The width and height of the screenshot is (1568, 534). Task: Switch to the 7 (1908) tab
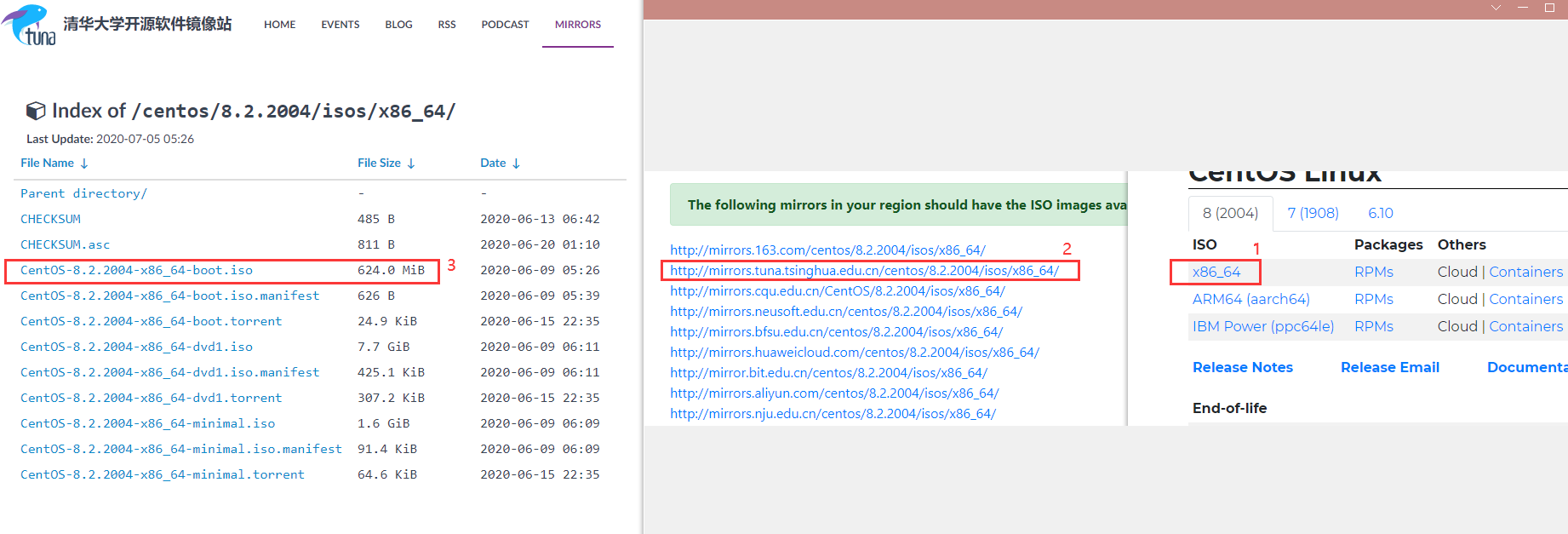(x=1313, y=213)
